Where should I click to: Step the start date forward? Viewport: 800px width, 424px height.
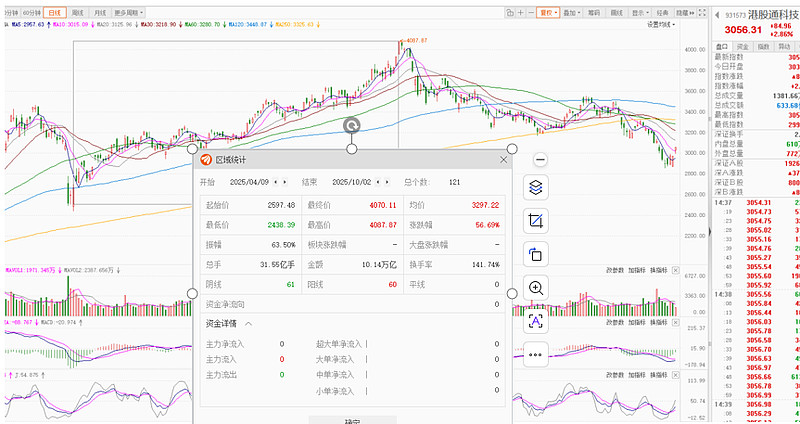point(285,182)
